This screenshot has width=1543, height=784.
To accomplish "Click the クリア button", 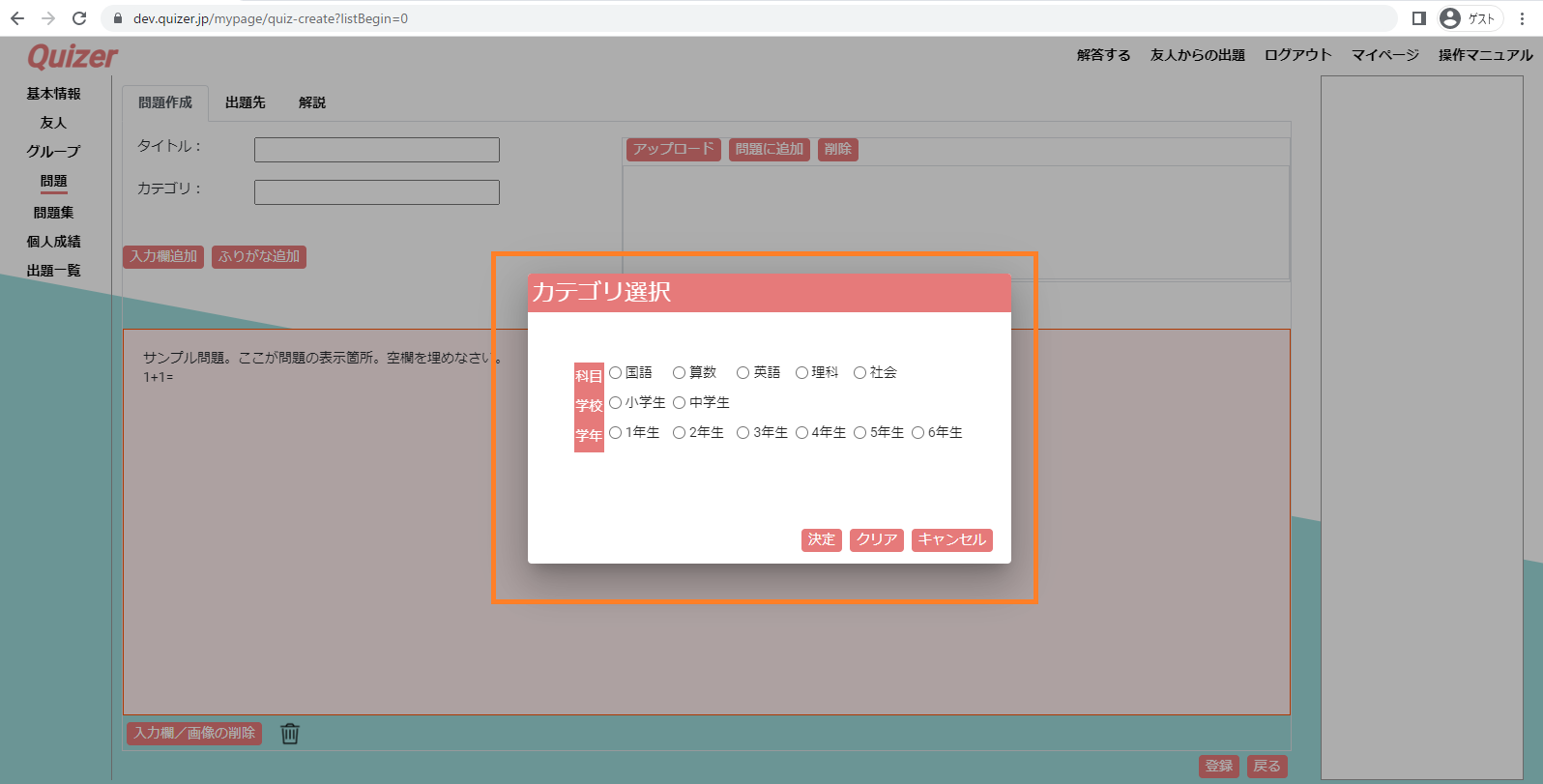I will click(x=876, y=539).
